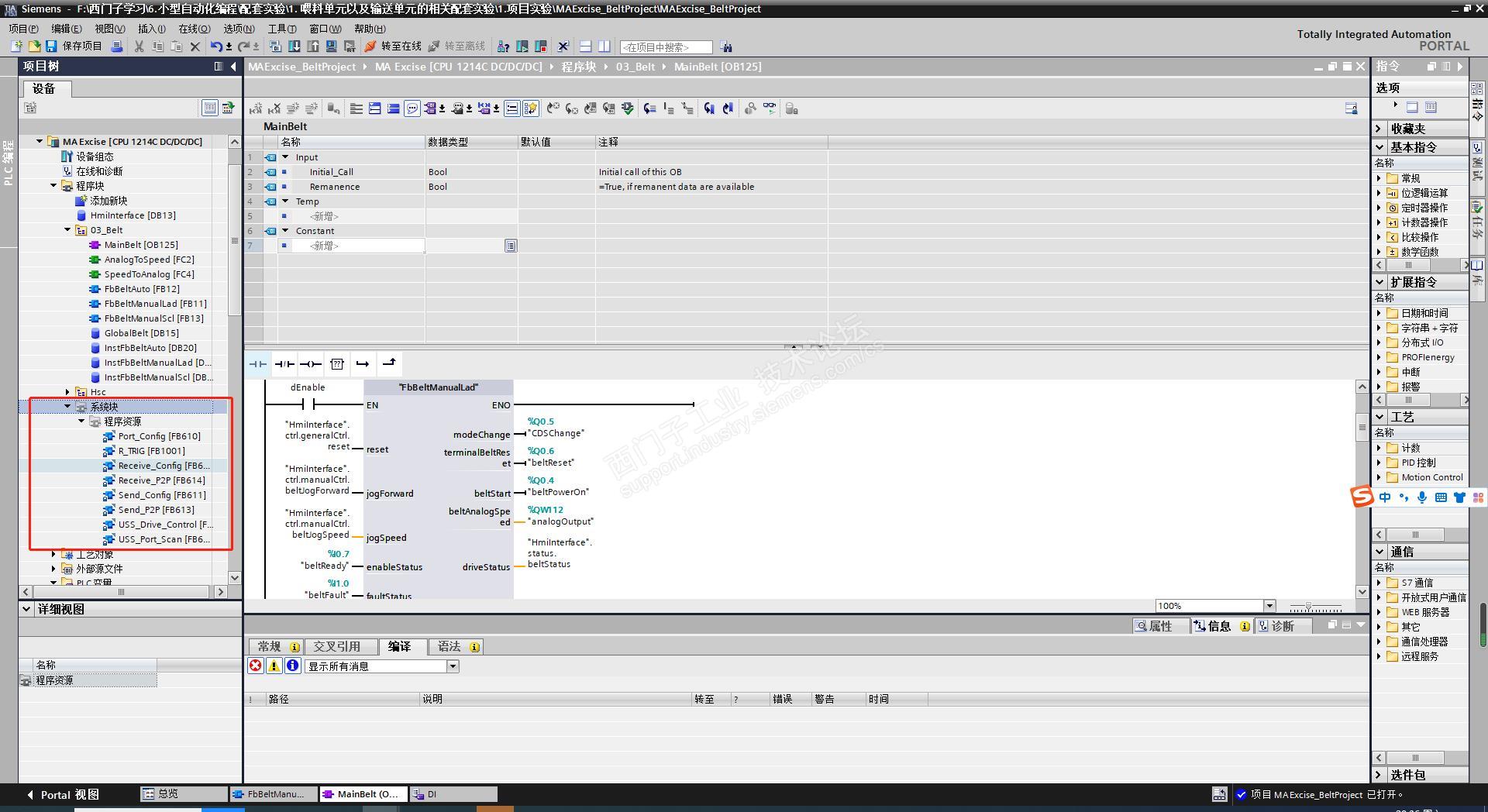1488x812 pixels.
Task: Collapse the 03_Belt folder
Action: (x=67, y=230)
